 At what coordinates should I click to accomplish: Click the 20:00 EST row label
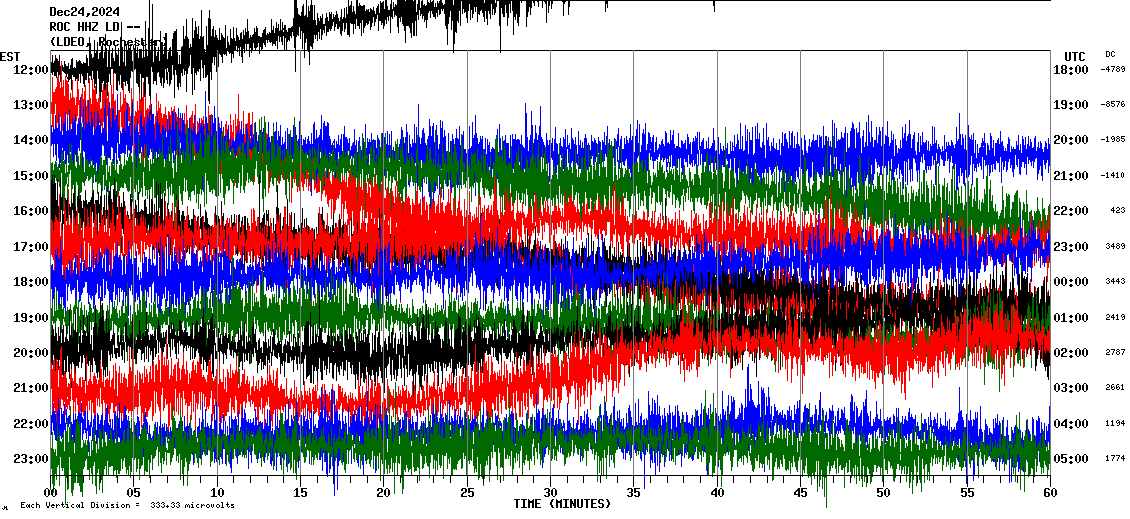tap(30, 353)
